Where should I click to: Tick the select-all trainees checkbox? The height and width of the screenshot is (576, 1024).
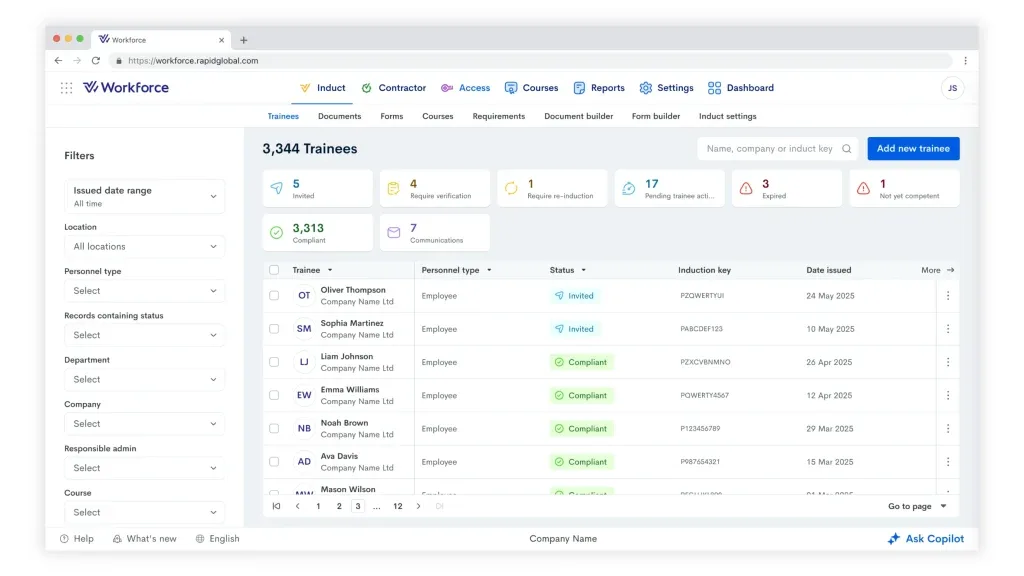(x=274, y=270)
